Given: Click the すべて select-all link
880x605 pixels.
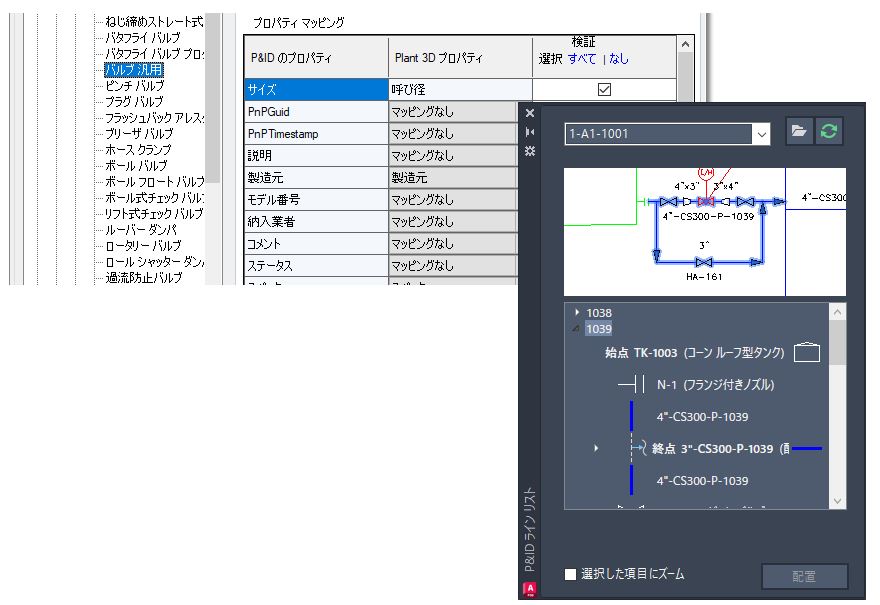Looking at the screenshot, I should [582, 59].
